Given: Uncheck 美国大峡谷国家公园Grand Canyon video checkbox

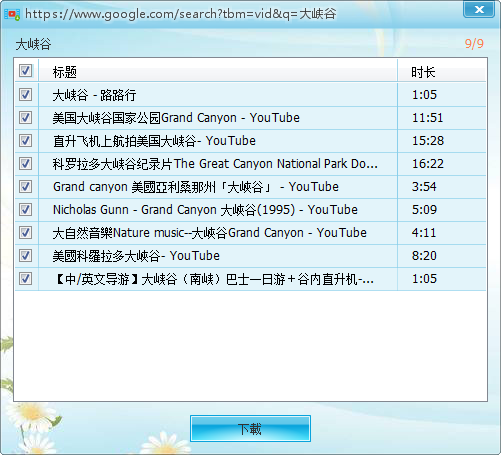Looking at the screenshot, I should pos(25,118).
